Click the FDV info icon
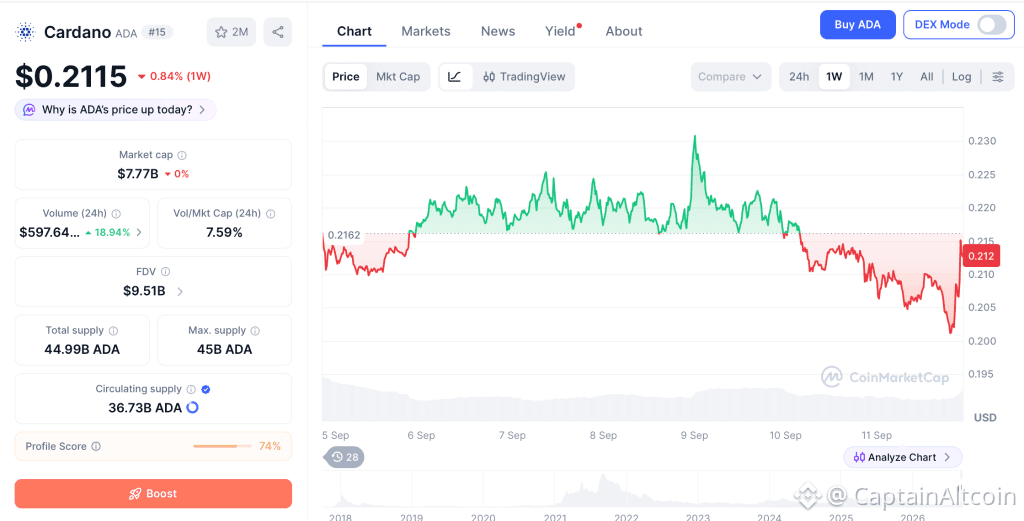This screenshot has height=521, width=1024. point(166,272)
